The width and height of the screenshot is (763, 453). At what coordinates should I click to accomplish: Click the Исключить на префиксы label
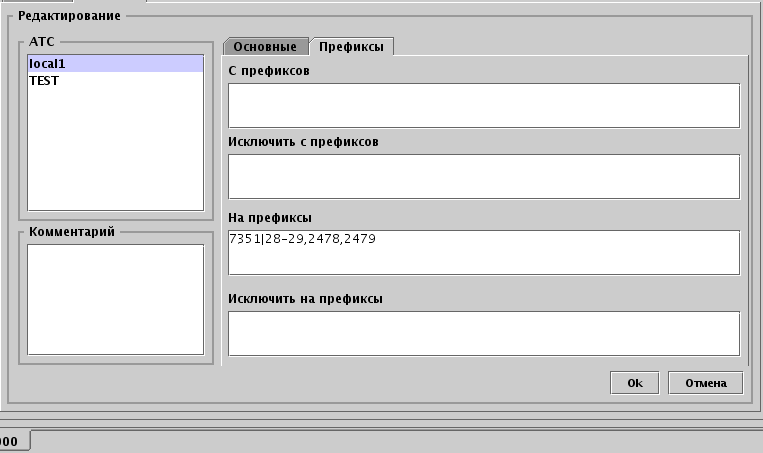tap(305, 298)
